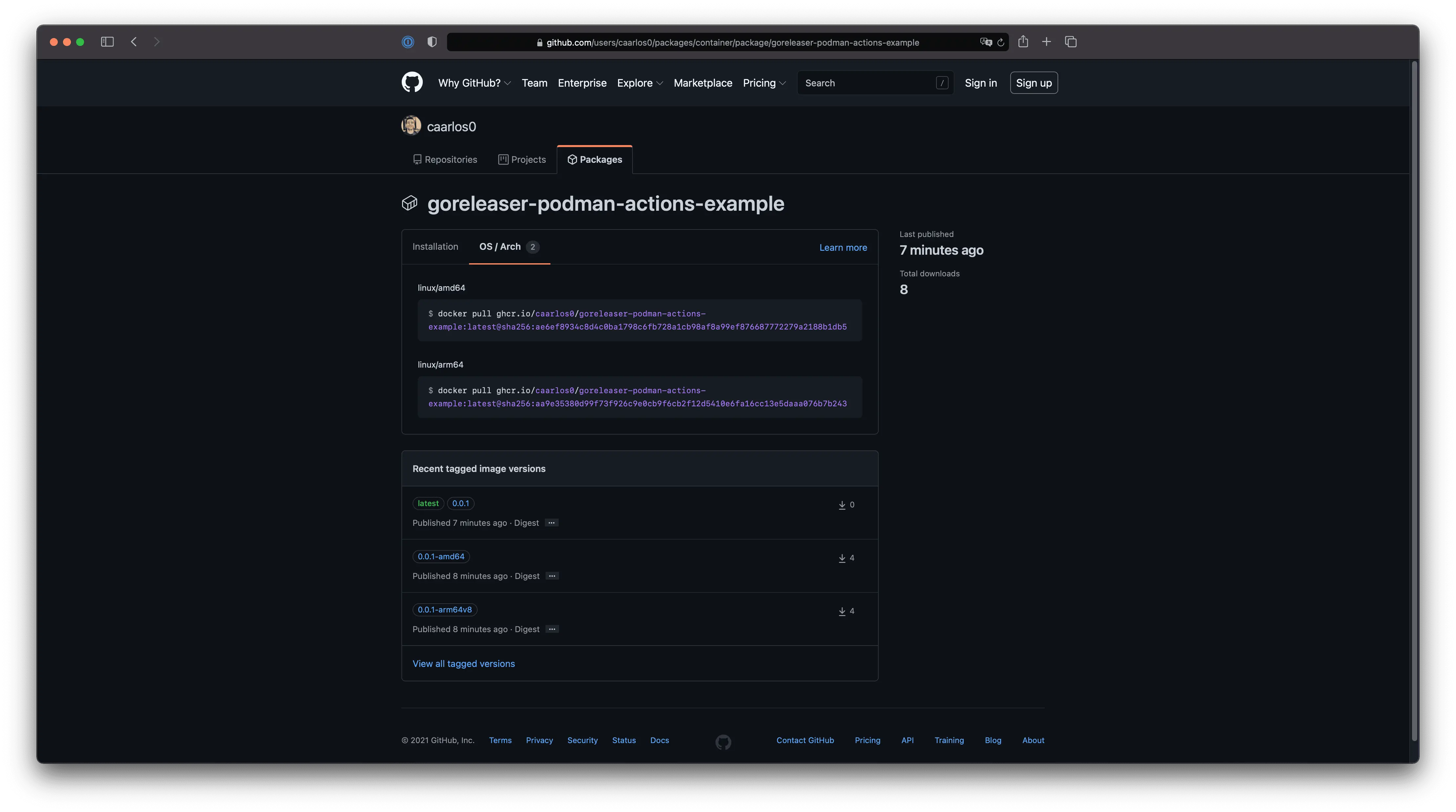Click the Safari address bar URL
This screenshot has height=812, width=1456.
click(x=727, y=42)
